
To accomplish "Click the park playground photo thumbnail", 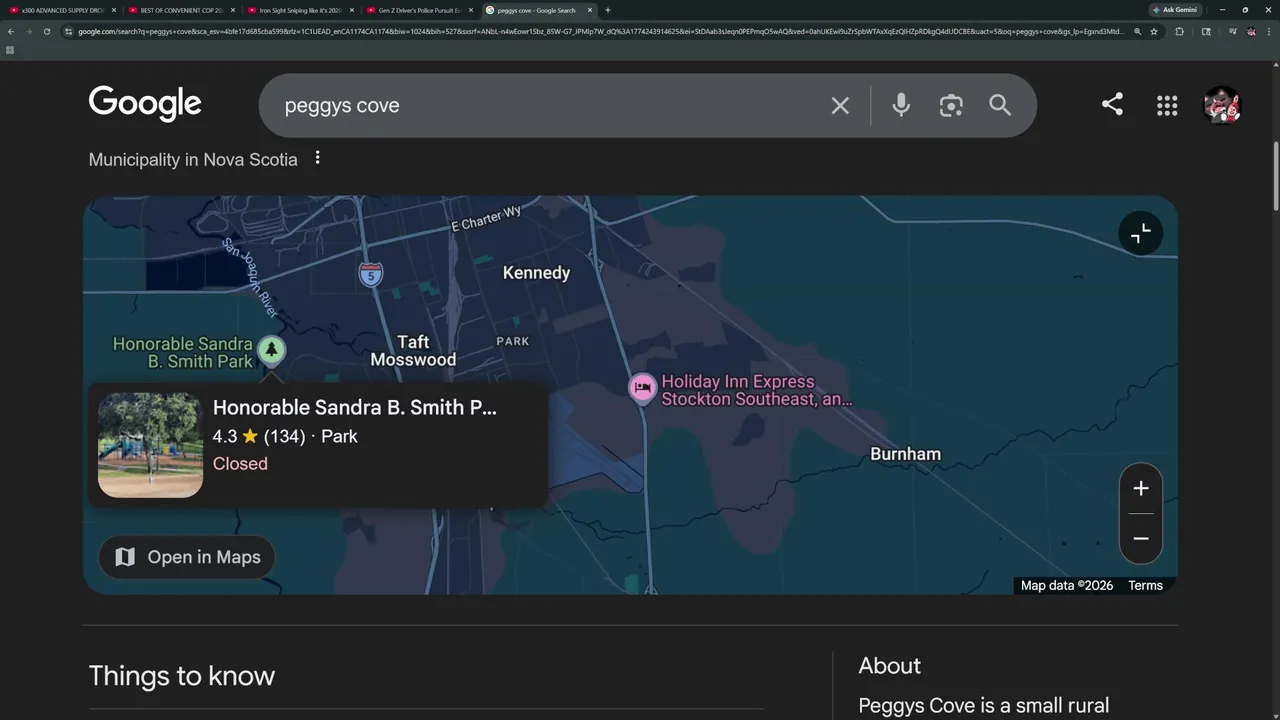I will point(150,445).
